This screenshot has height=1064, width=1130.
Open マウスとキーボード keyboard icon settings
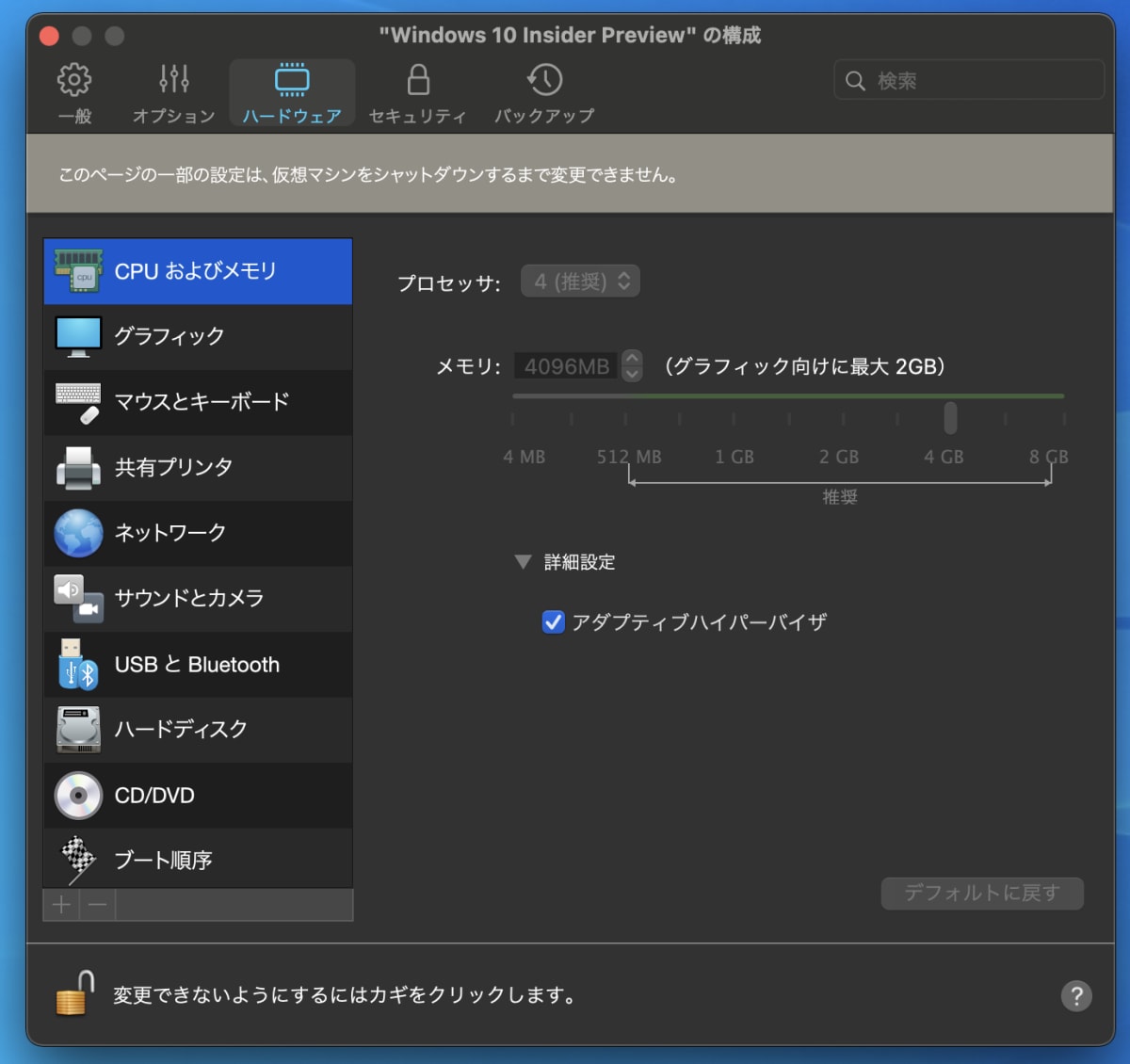point(78,402)
